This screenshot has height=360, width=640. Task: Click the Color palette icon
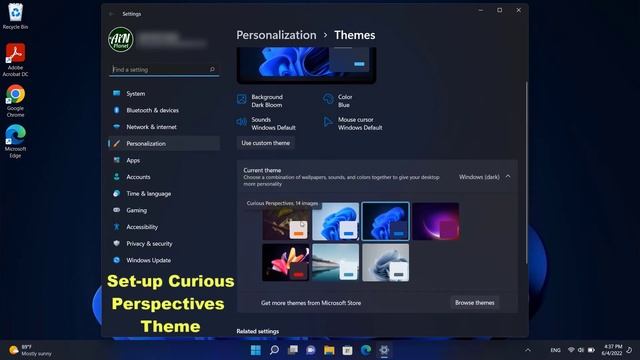coord(328,99)
